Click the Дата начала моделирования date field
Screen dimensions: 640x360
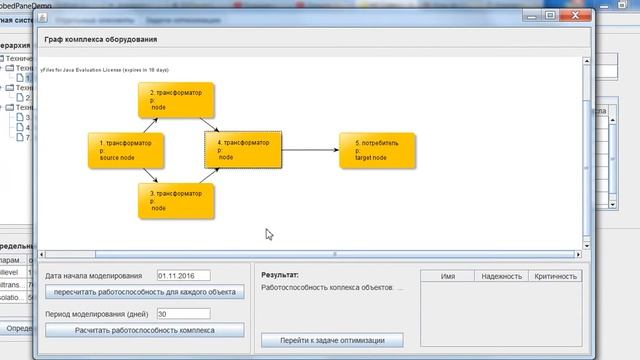[x=184, y=276]
